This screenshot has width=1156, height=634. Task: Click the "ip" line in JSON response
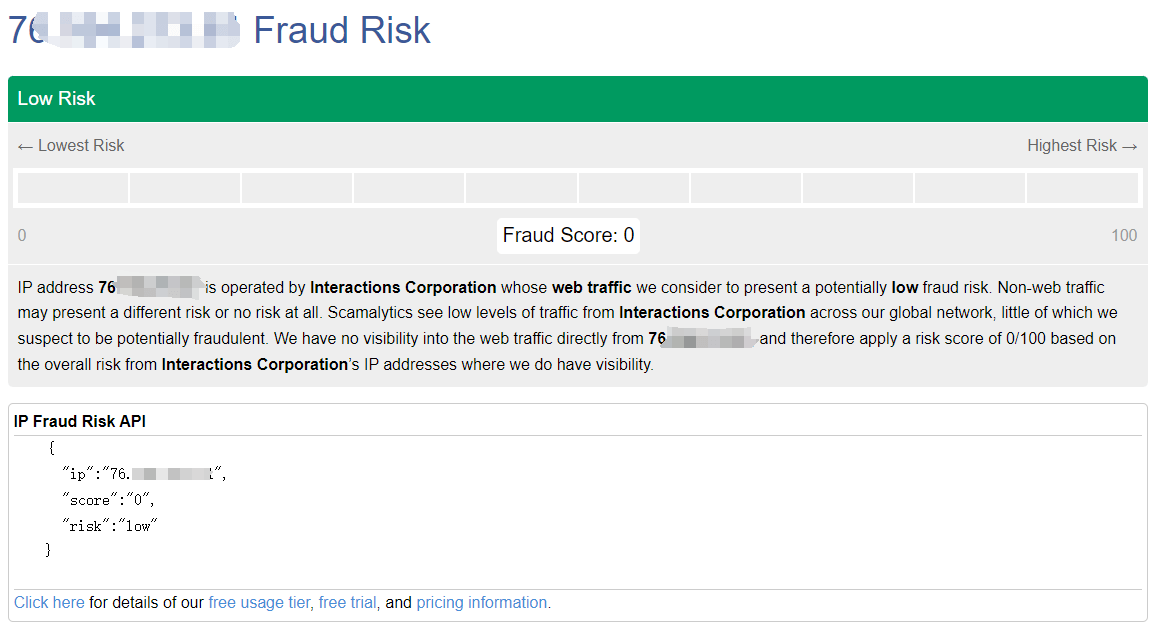point(144,474)
